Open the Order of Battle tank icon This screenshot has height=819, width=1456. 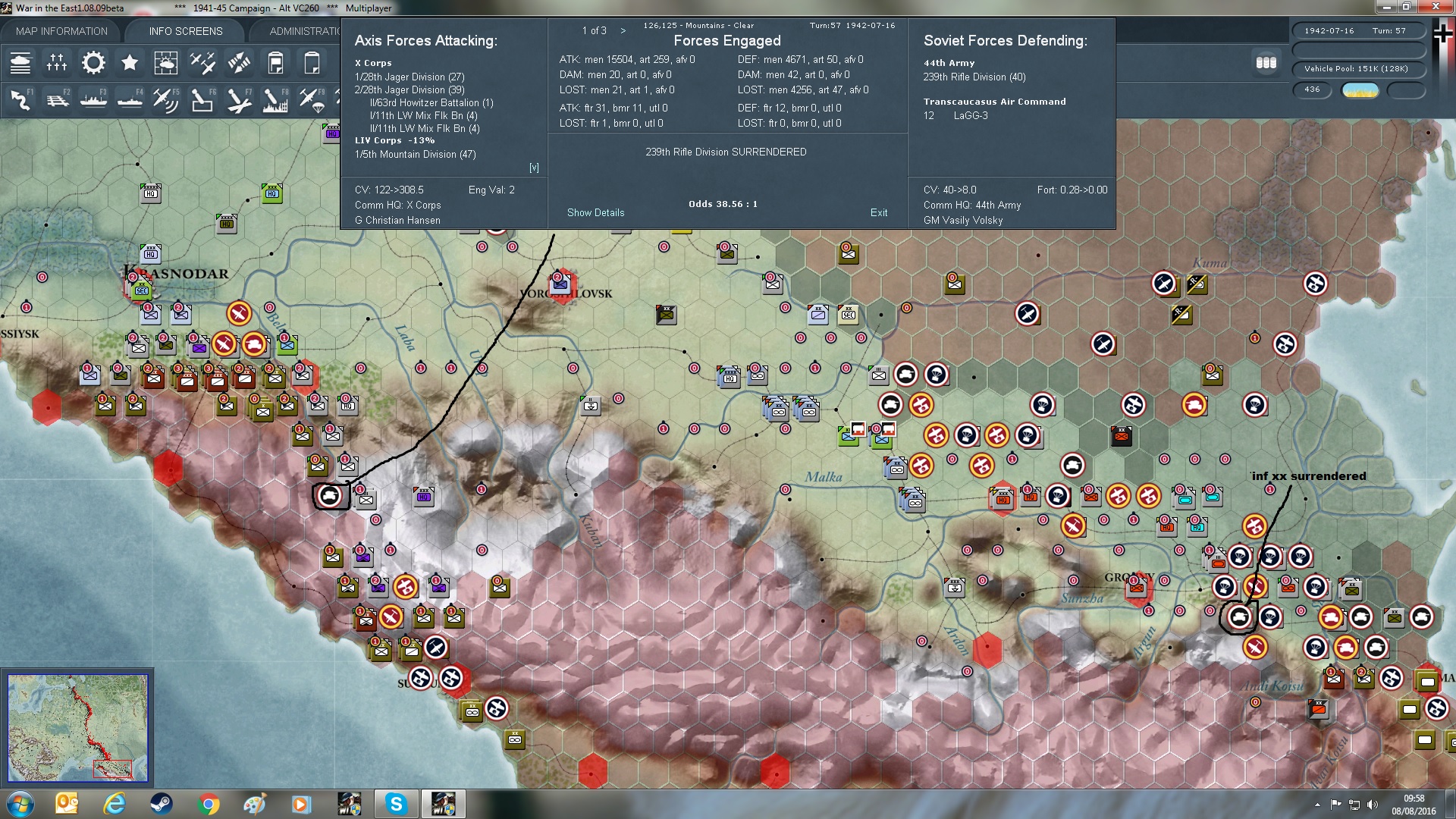point(20,63)
